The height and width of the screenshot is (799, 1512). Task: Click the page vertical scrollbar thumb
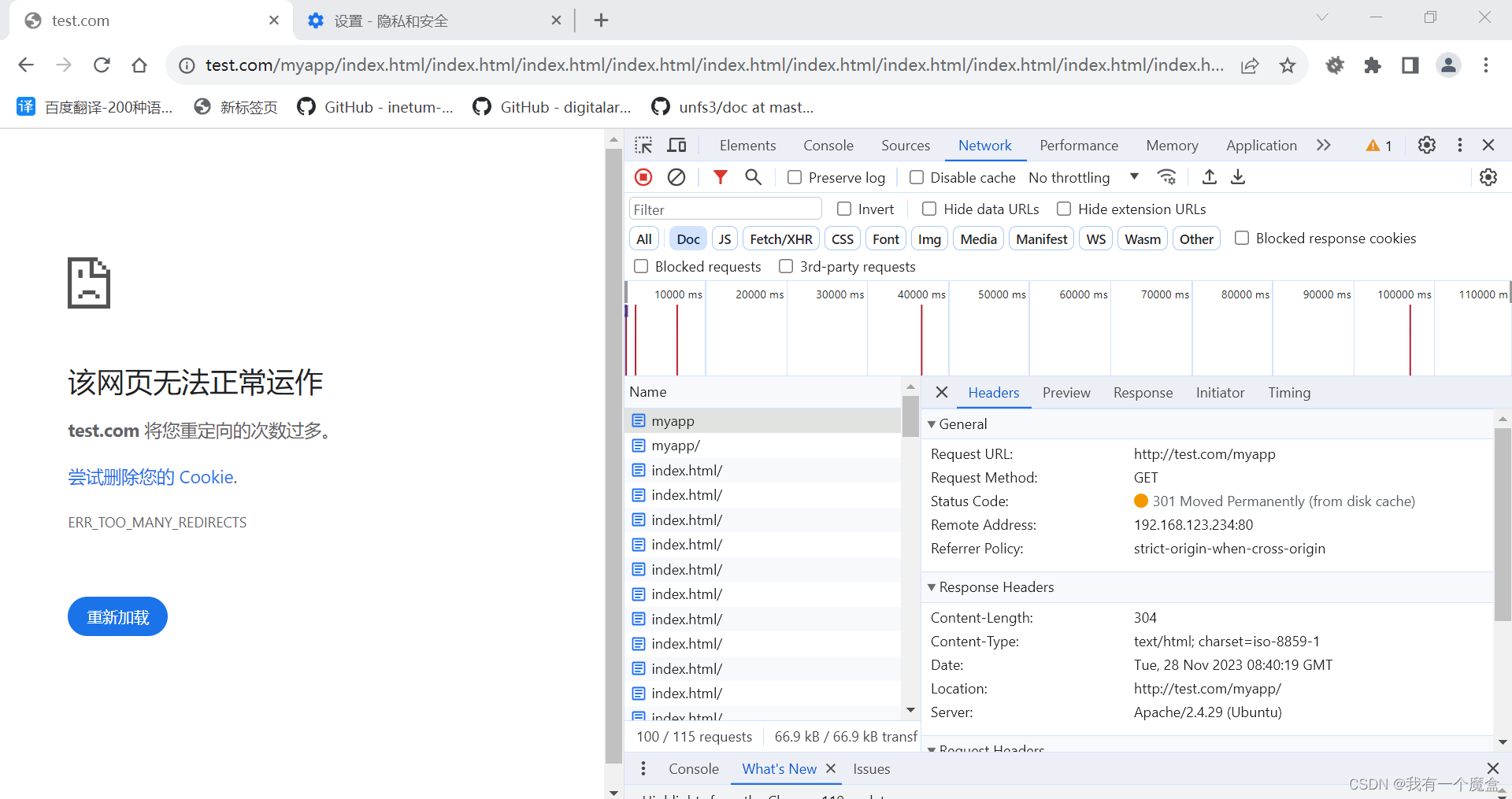coord(613,456)
